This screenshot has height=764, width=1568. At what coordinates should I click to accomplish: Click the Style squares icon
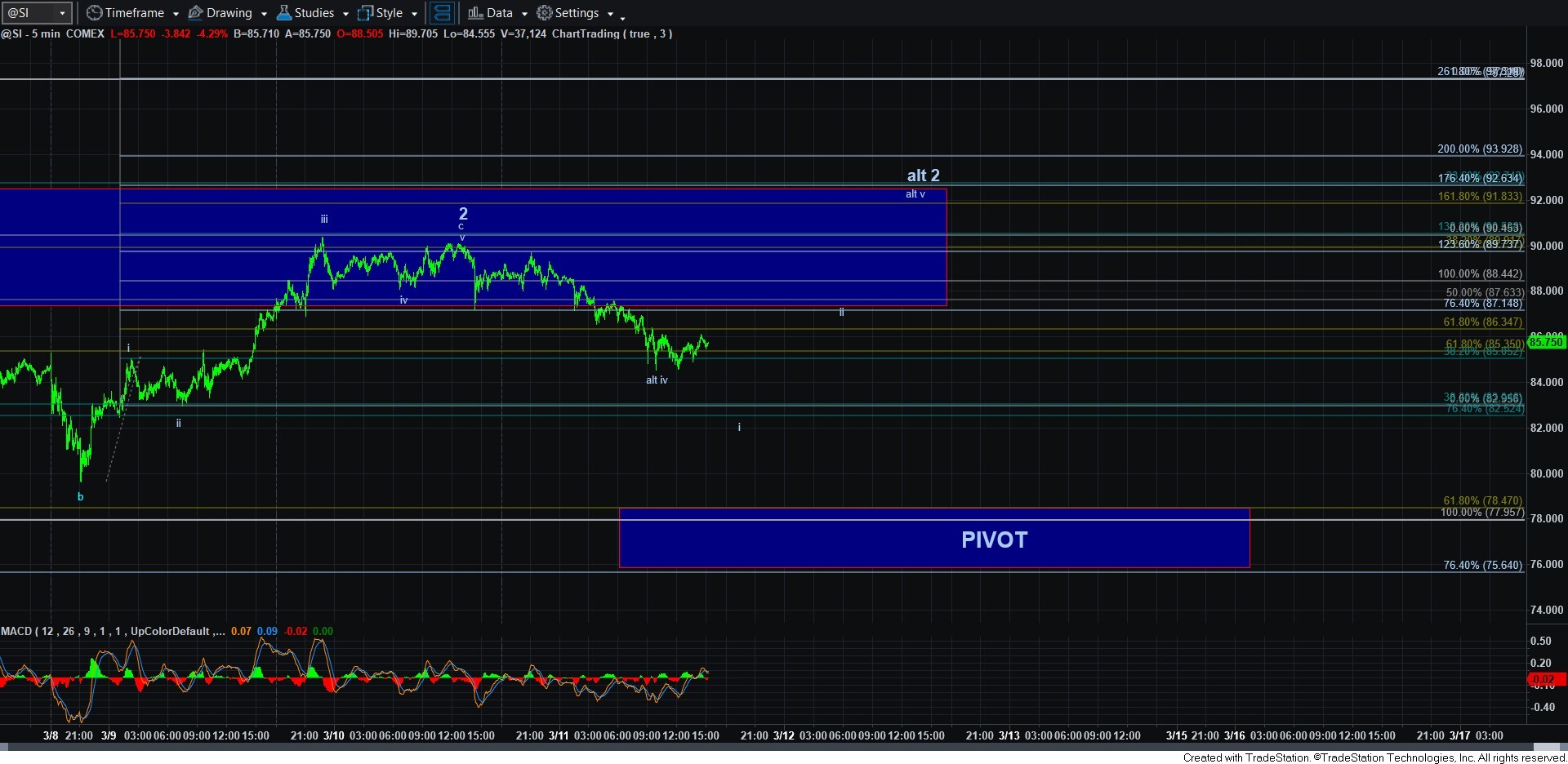pos(365,13)
